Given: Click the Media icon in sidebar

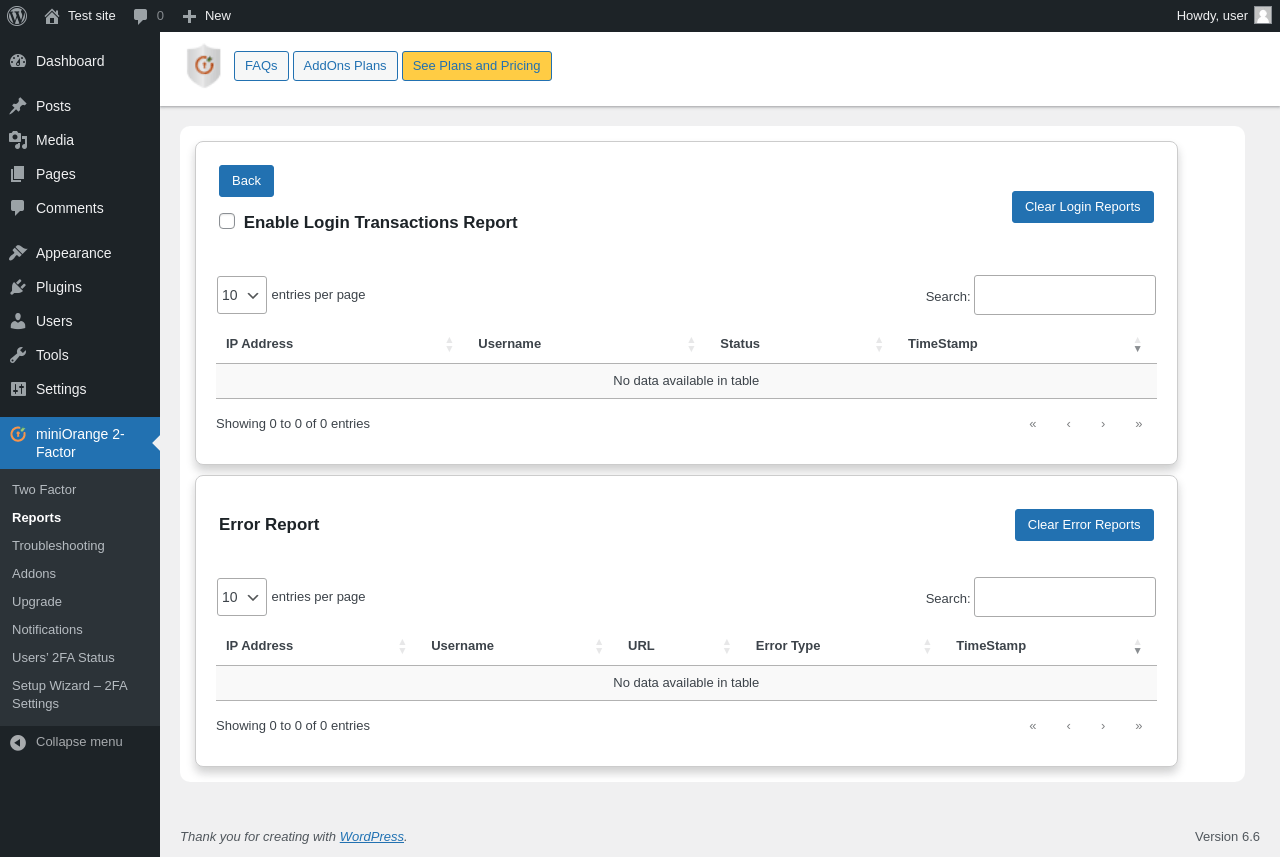Looking at the screenshot, I should coord(18,140).
